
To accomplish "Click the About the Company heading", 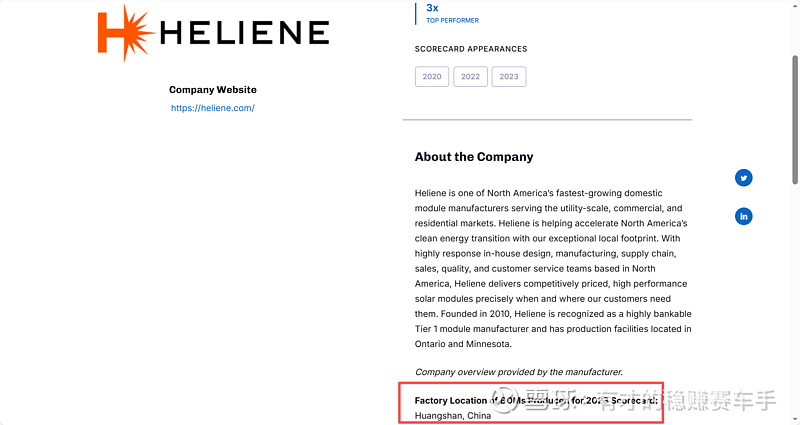I will [474, 157].
